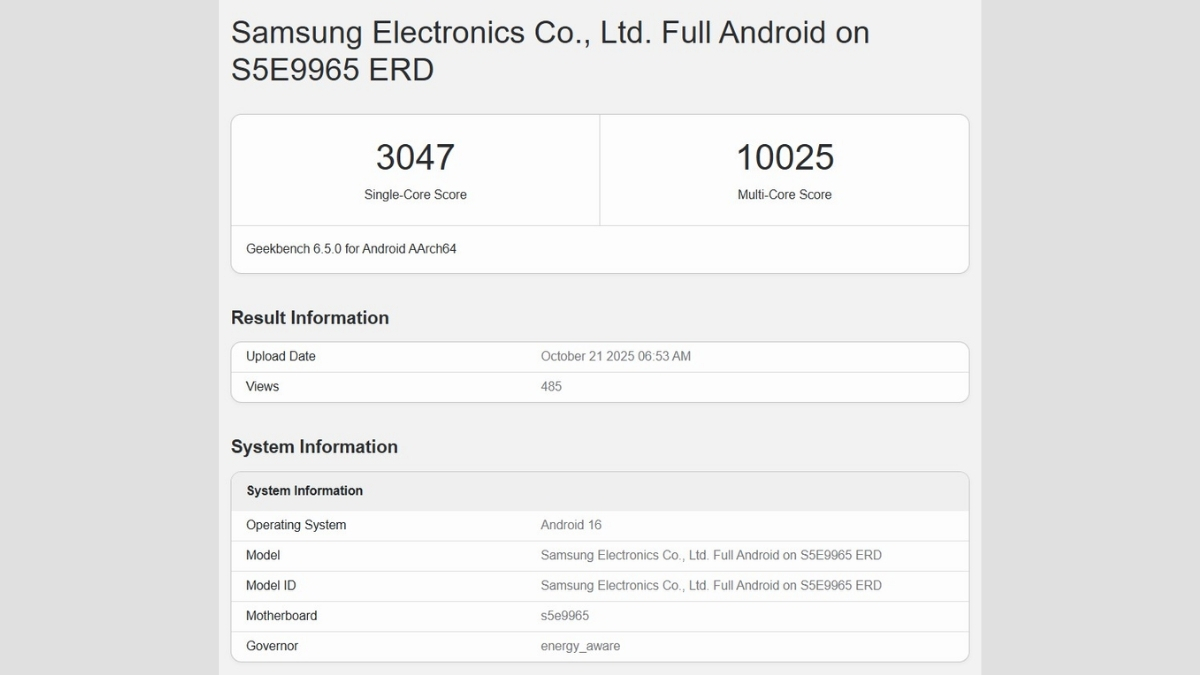Click the energy_aware governor value
The width and height of the screenshot is (1200, 675).
point(580,646)
